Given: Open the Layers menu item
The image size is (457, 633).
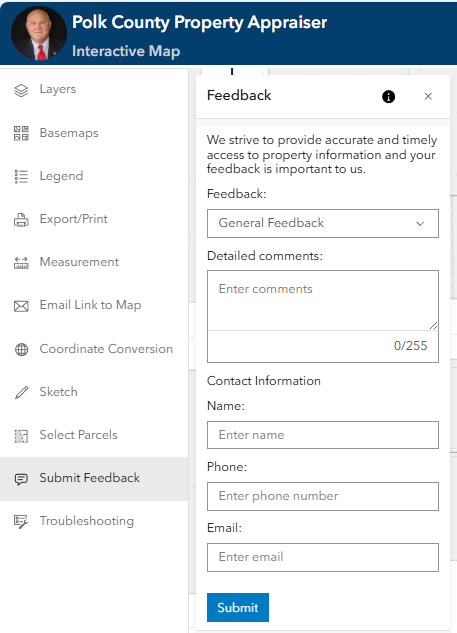Looking at the screenshot, I should tap(94, 90).
